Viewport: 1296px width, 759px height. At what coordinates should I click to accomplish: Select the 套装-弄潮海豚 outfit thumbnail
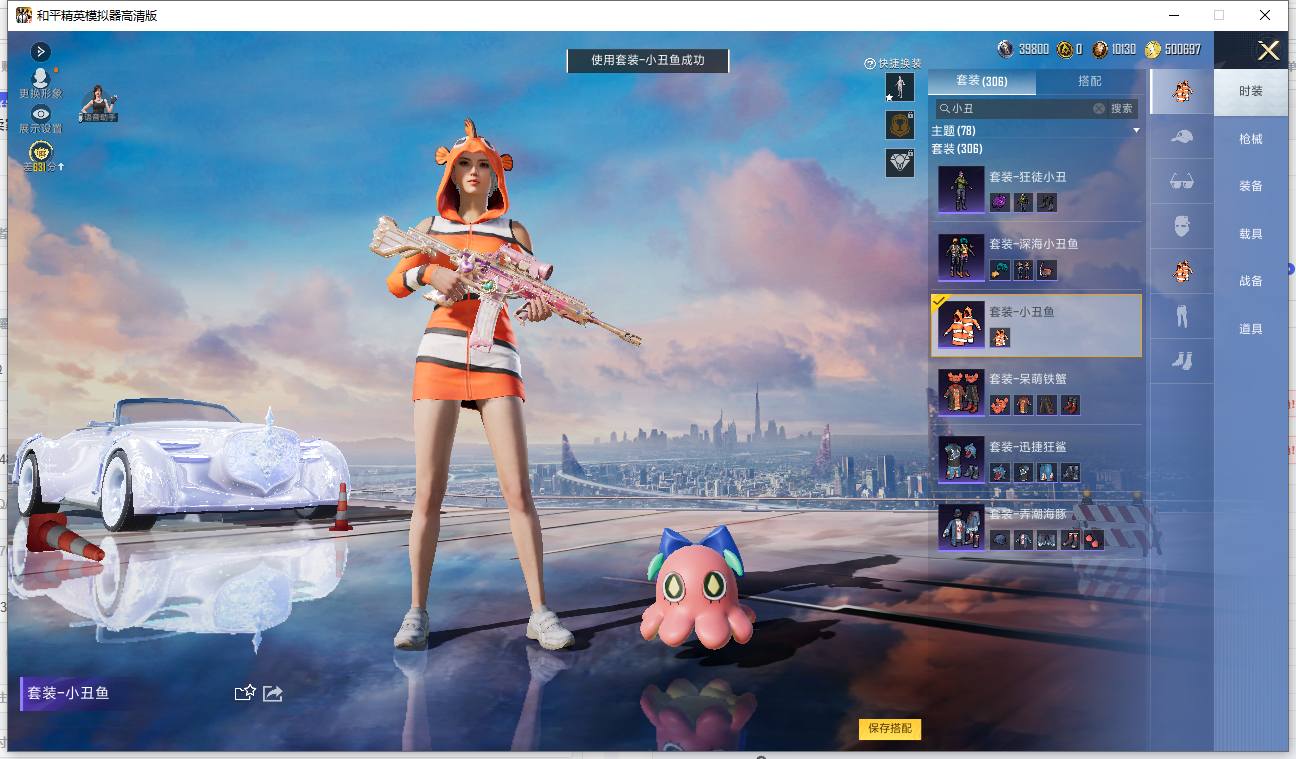point(962,527)
